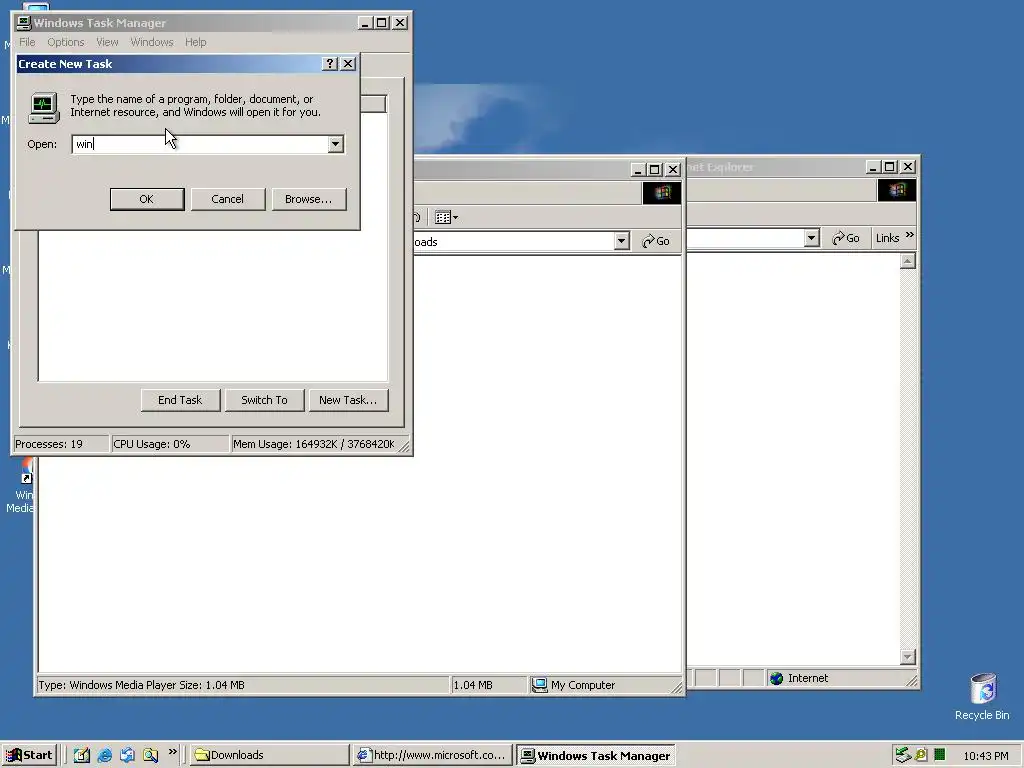The width and height of the screenshot is (1024, 768).
Task: Open Task Manager Windows menu
Action: (x=152, y=42)
